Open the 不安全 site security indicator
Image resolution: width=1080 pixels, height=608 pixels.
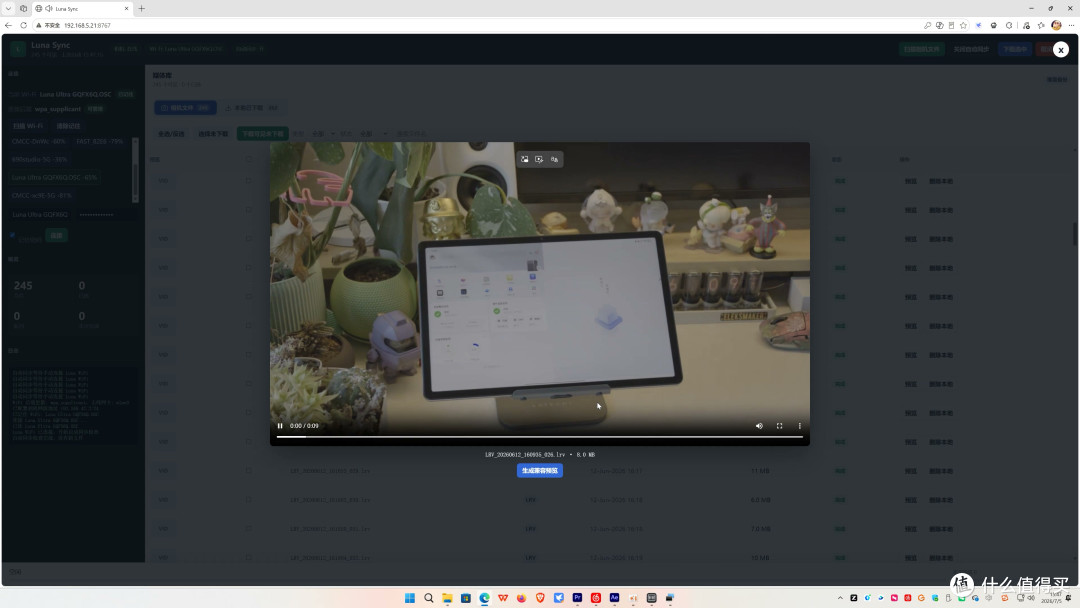coord(48,25)
